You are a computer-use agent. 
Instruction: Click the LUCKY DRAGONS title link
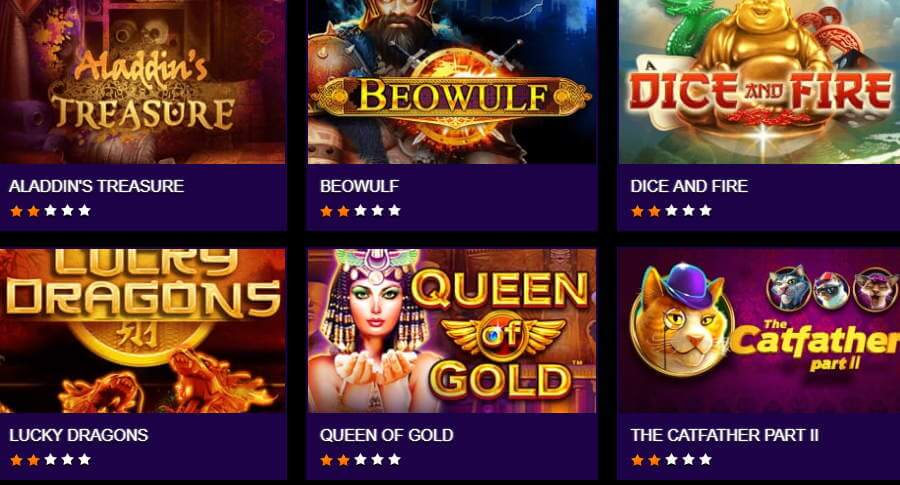coord(79,435)
